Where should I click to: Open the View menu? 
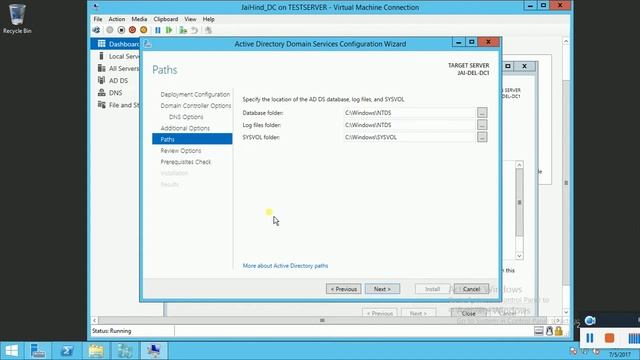[x=190, y=19]
